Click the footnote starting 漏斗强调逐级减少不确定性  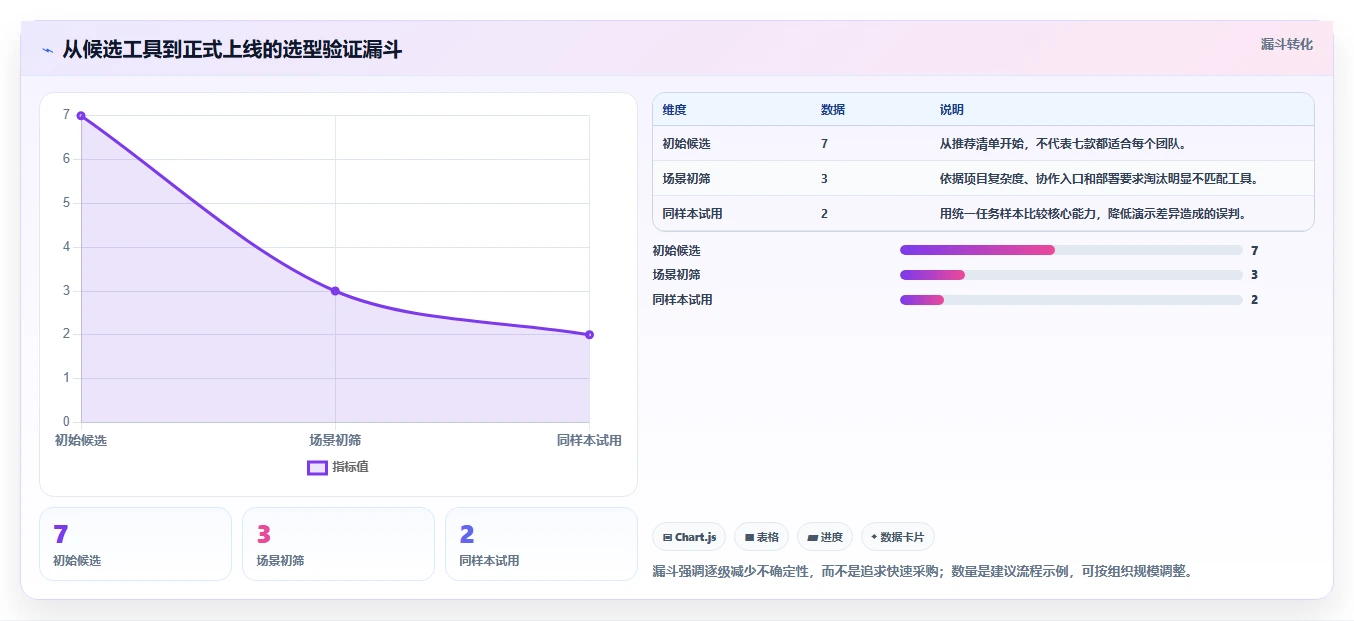pyautogui.click(x=922, y=572)
